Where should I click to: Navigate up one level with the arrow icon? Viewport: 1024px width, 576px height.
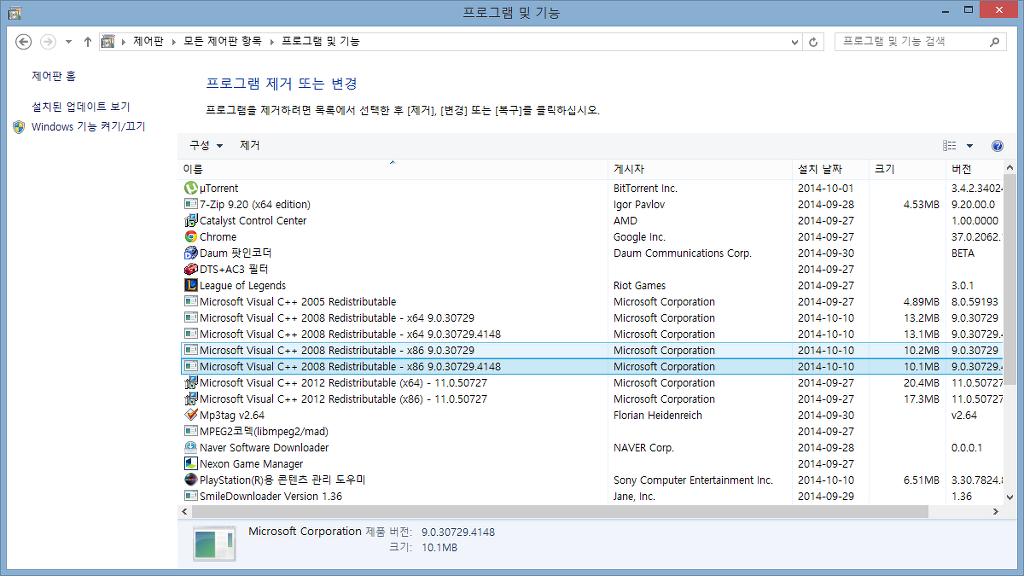[88, 41]
